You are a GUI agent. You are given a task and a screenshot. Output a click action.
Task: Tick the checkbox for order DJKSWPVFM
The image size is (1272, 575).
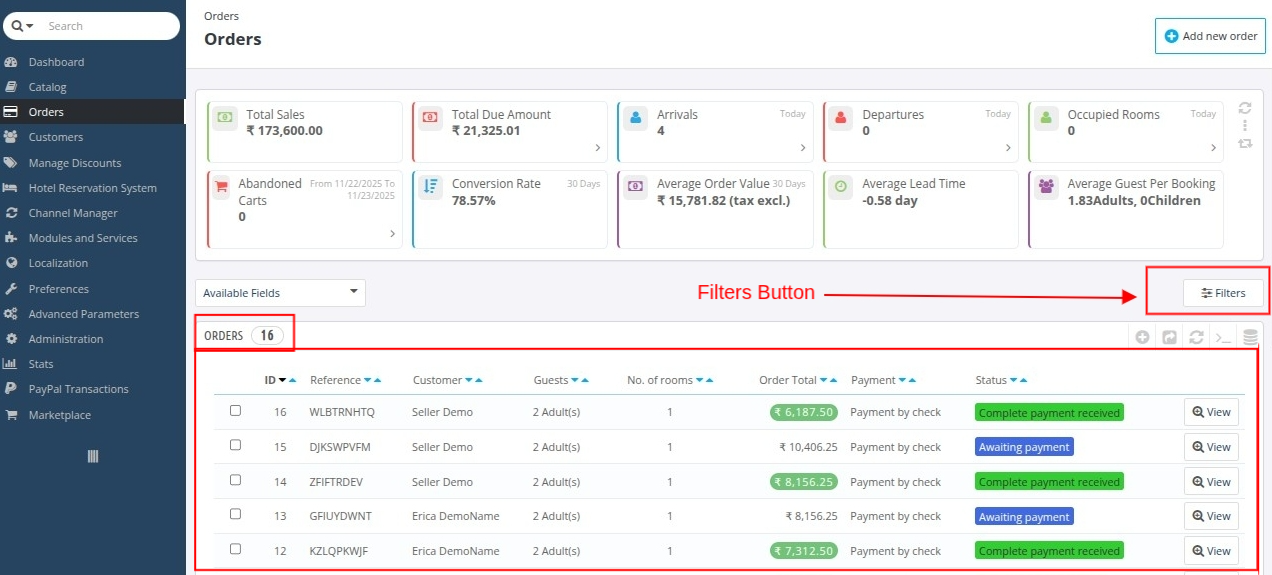click(x=236, y=445)
